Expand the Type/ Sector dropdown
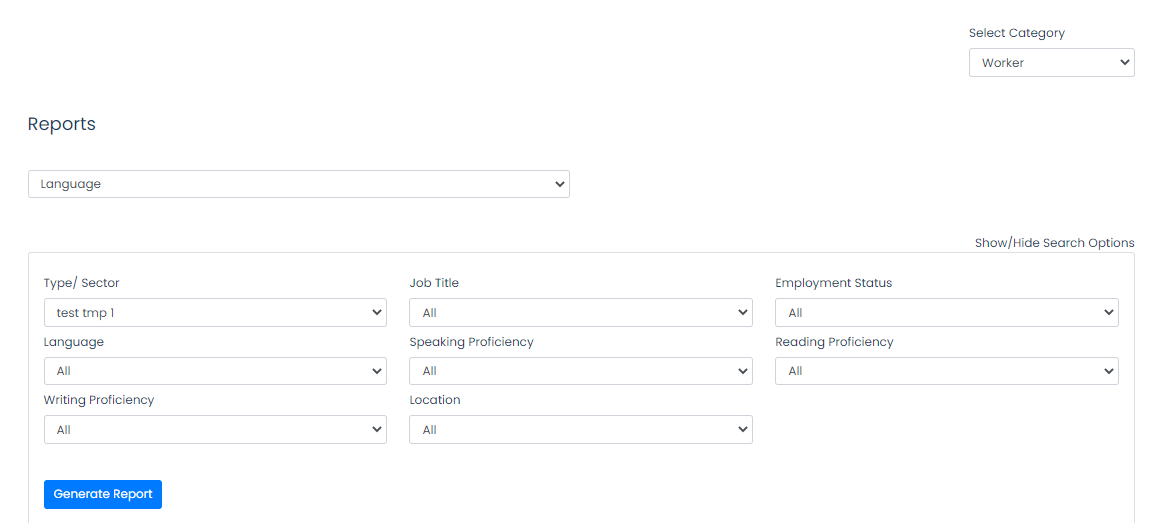Image resolution: width=1158 pixels, height=523 pixels. pyautogui.click(x=215, y=312)
